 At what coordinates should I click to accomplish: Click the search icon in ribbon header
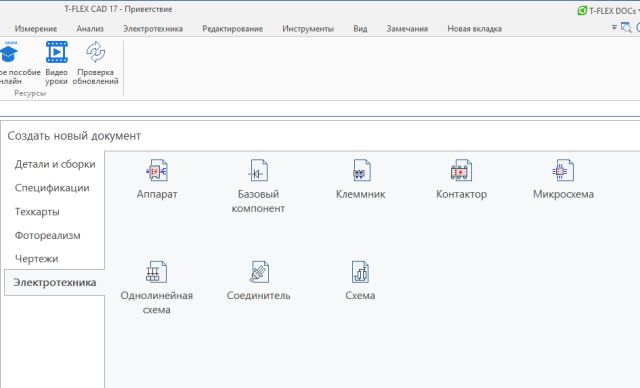tap(626, 28)
